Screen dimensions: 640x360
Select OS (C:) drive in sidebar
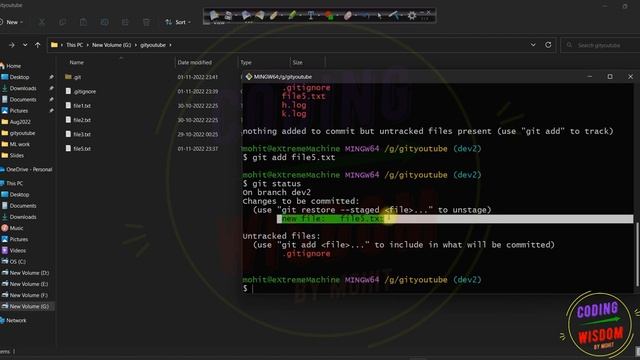click(14, 262)
